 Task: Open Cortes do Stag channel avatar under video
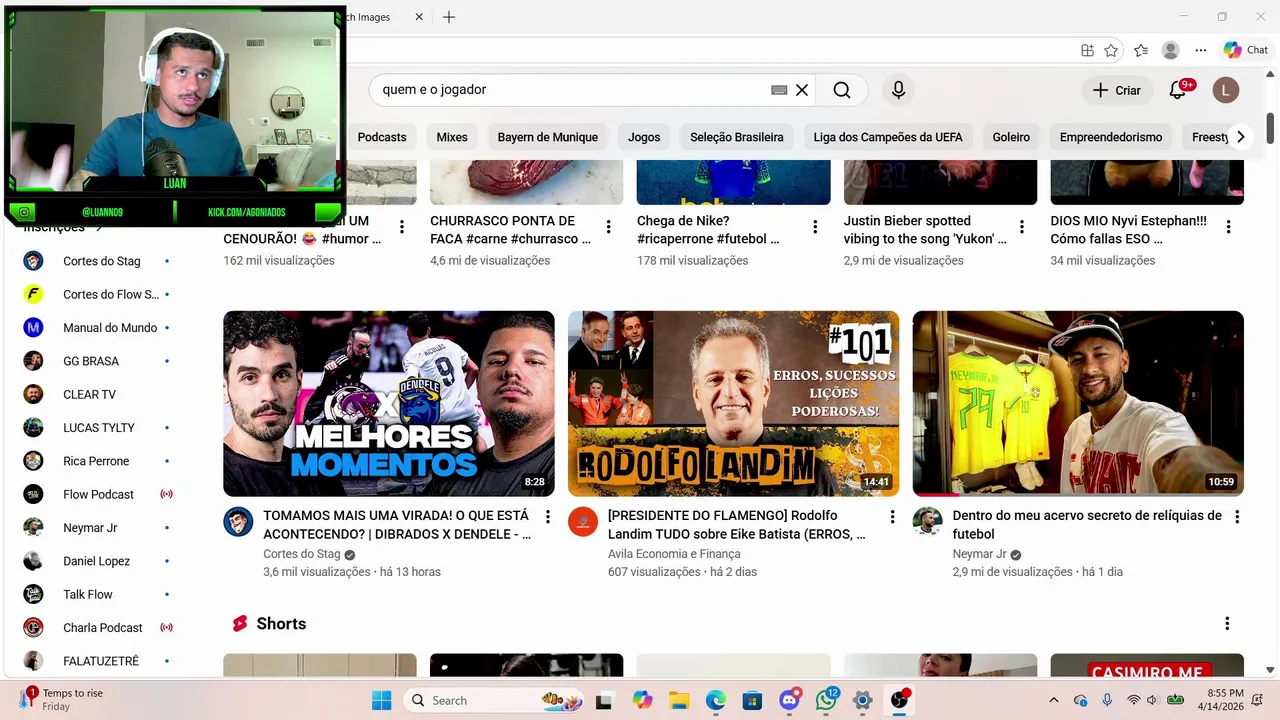point(238,521)
